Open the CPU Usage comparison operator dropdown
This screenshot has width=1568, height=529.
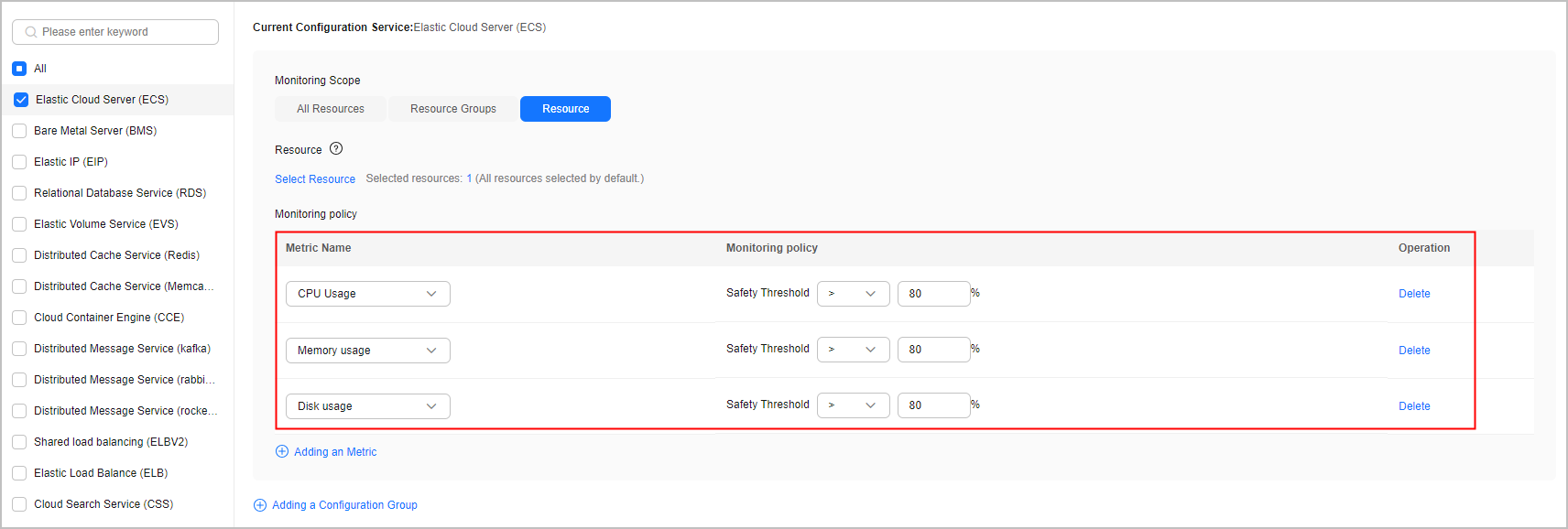(x=854, y=294)
